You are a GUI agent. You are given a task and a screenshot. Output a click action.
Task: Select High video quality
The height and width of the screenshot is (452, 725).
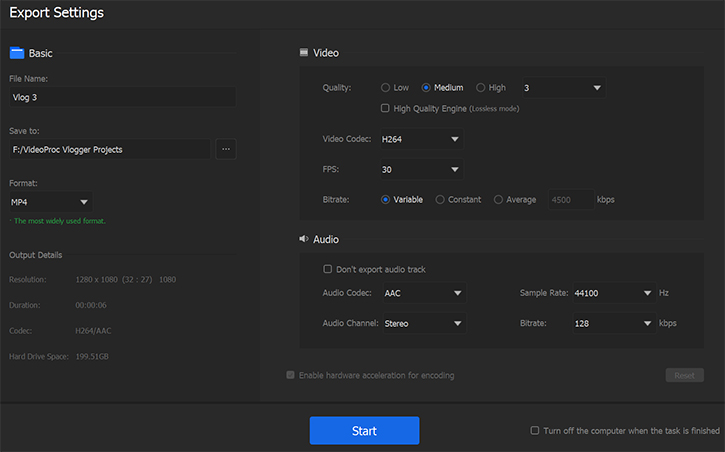click(x=481, y=88)
